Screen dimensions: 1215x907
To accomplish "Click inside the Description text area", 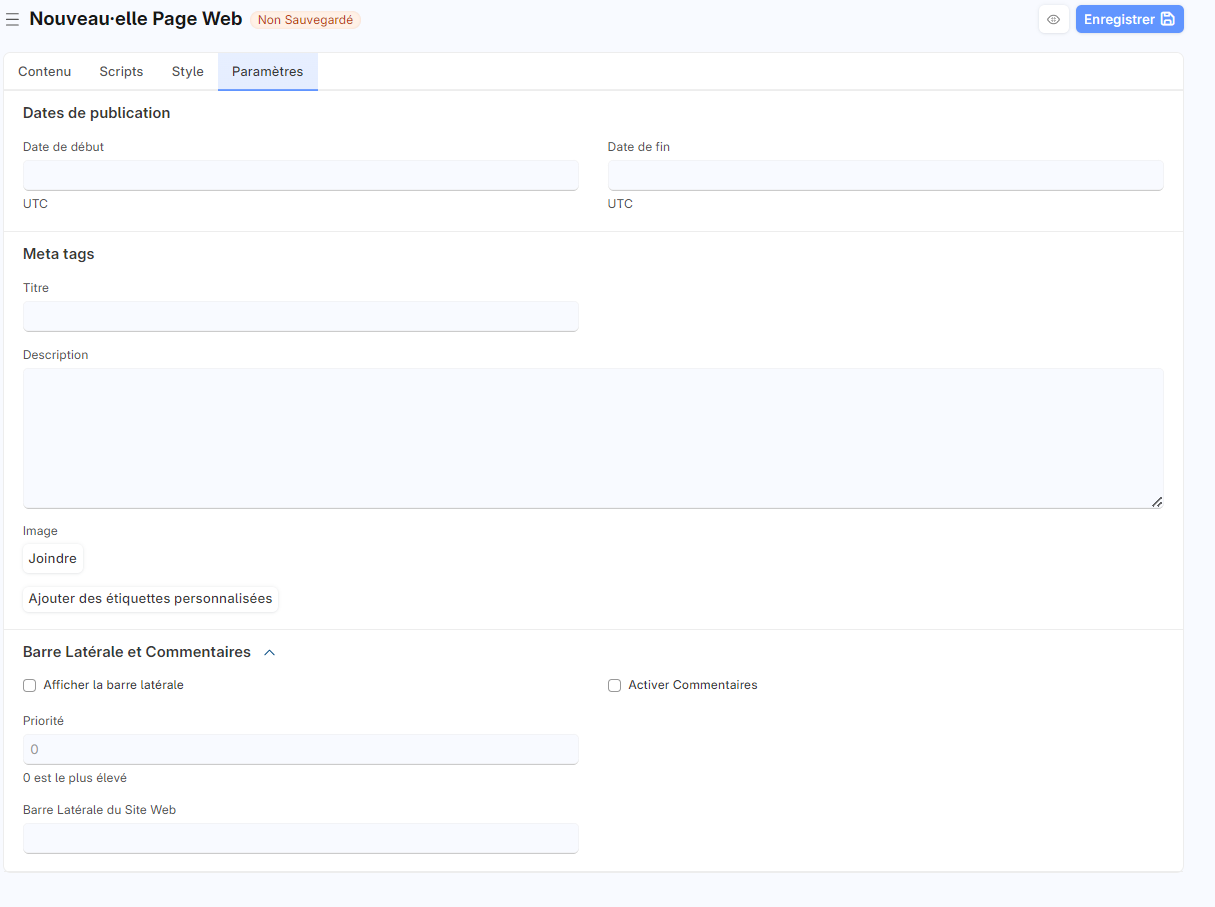I will (x=592, y=438).
